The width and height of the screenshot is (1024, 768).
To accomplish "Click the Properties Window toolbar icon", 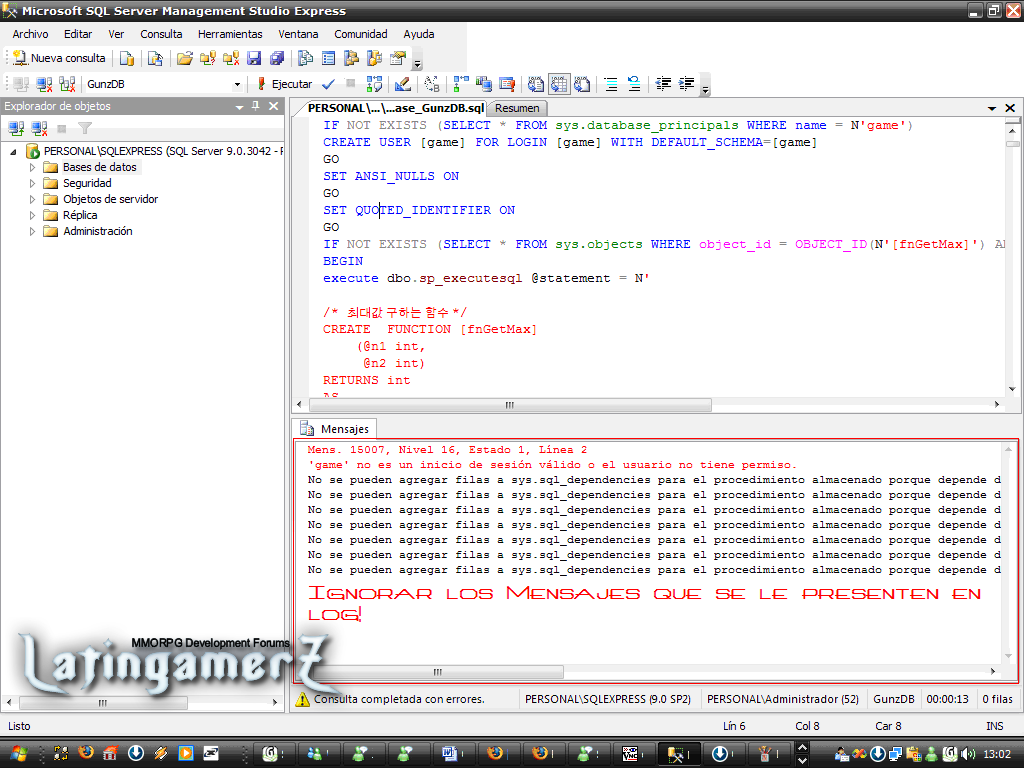I will tap(398, 58).
